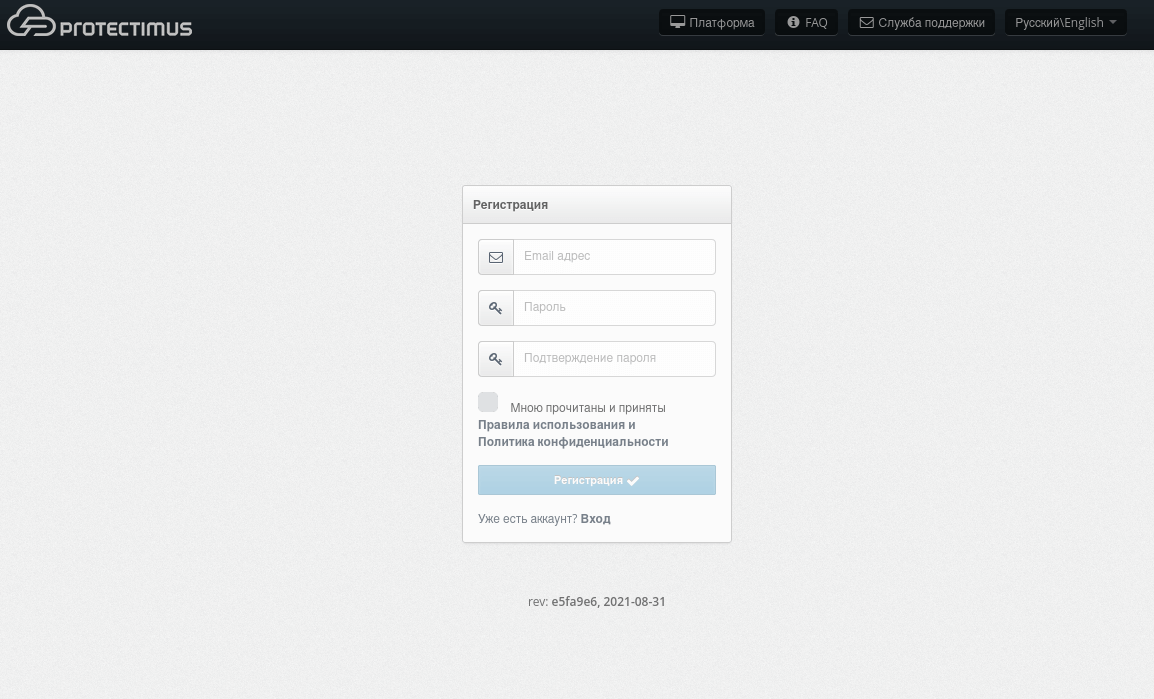Open Правила использования link

pyautogui.click(x=551, y=425)
